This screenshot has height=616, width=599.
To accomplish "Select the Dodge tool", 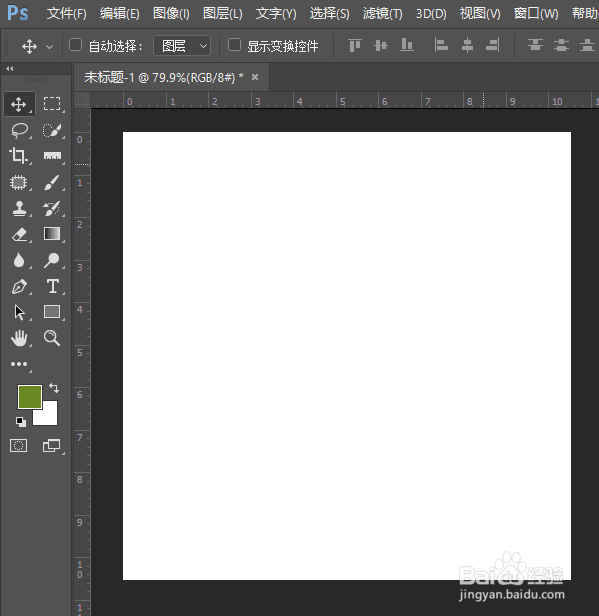I will pyautogui.click(x=52, y=260).
